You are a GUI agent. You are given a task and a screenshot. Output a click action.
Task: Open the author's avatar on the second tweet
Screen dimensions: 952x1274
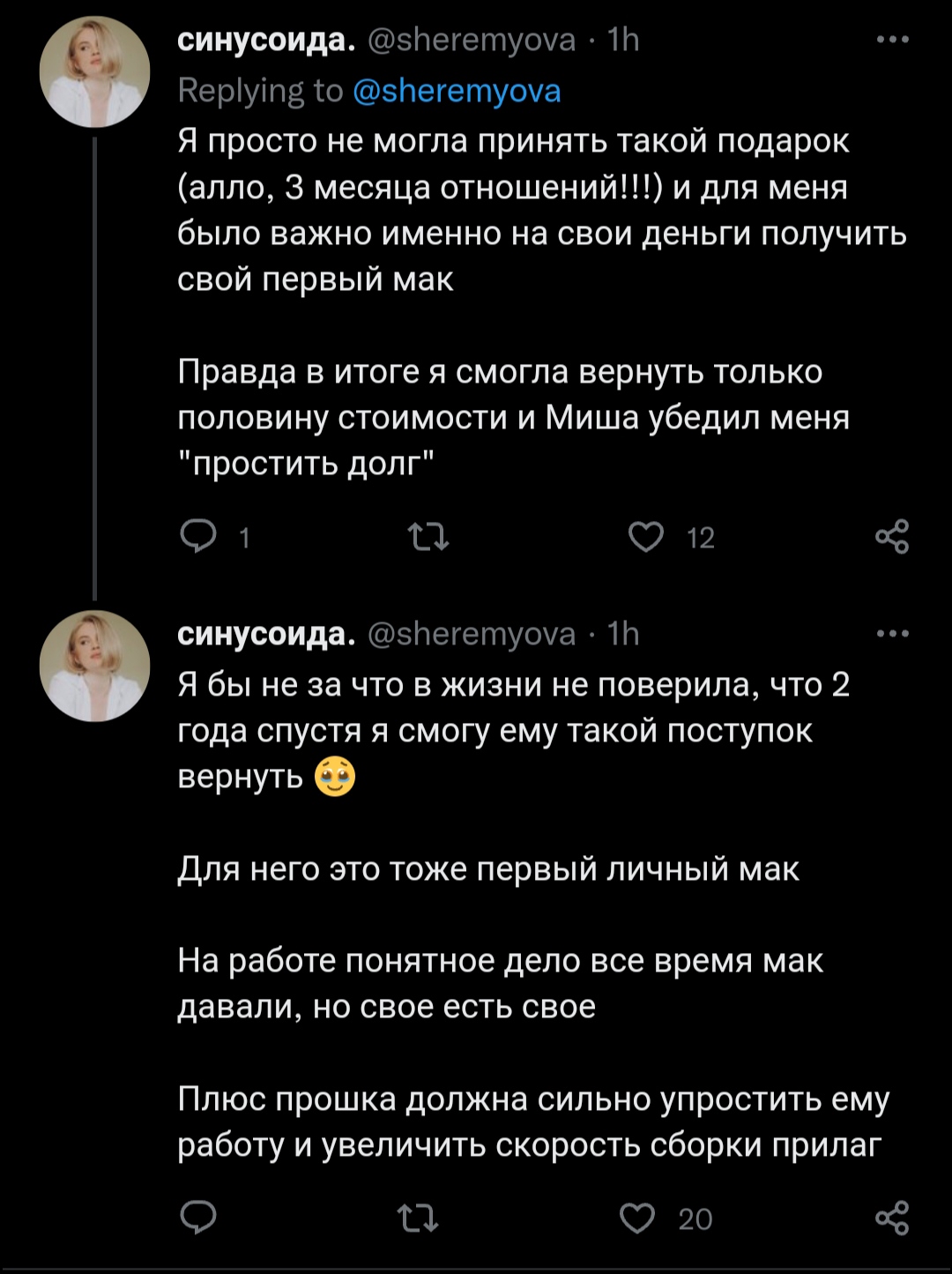pyautogui.click(x=95, y=666)
